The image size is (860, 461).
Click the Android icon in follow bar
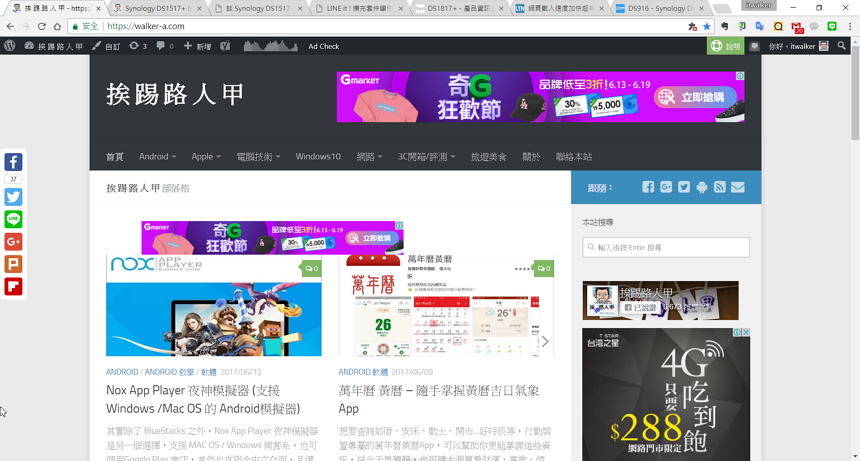point(701,187)
